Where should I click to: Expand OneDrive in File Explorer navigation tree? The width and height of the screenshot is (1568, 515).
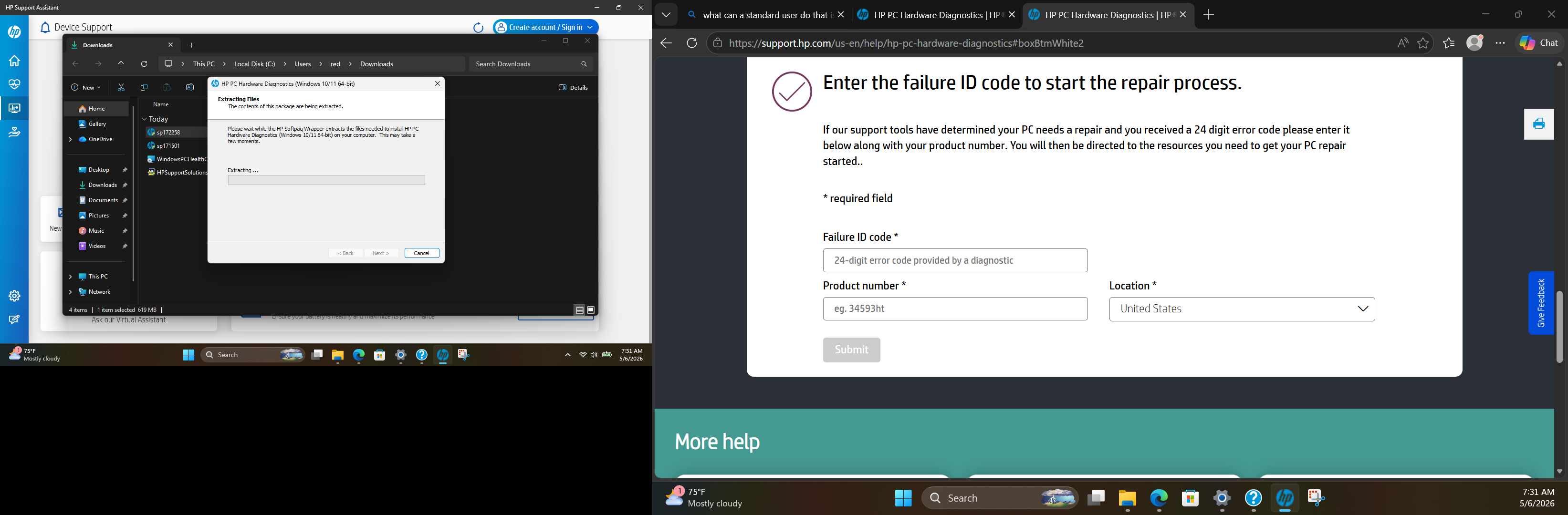coord(71,139)
